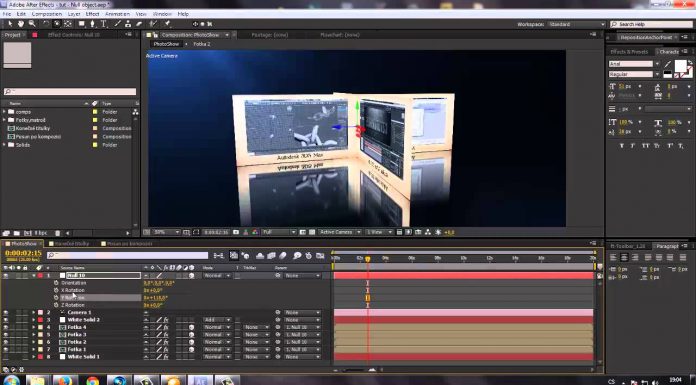696x385 pixels.
Task: Select the Rectangle shape tool
Action: [82, 24]
